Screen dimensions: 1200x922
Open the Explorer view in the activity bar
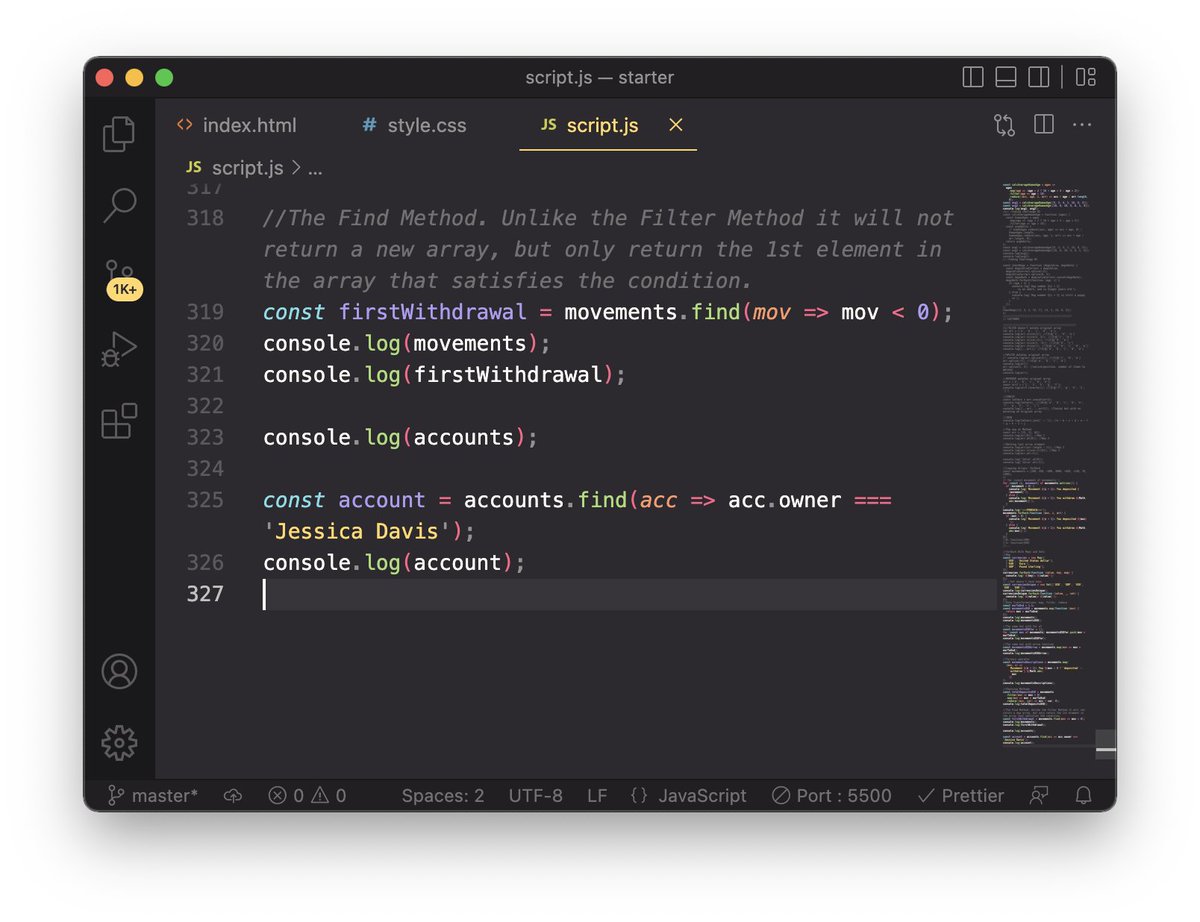(120, 132)
